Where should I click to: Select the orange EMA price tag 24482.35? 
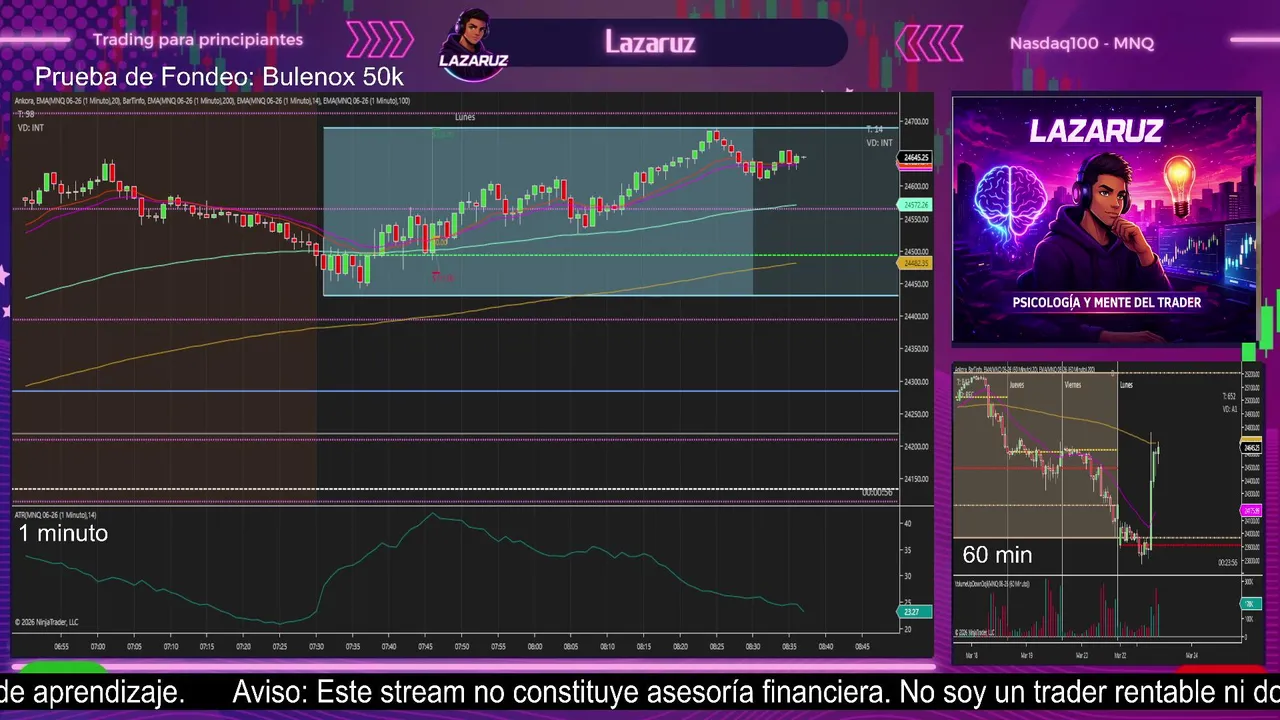point(916,263)
